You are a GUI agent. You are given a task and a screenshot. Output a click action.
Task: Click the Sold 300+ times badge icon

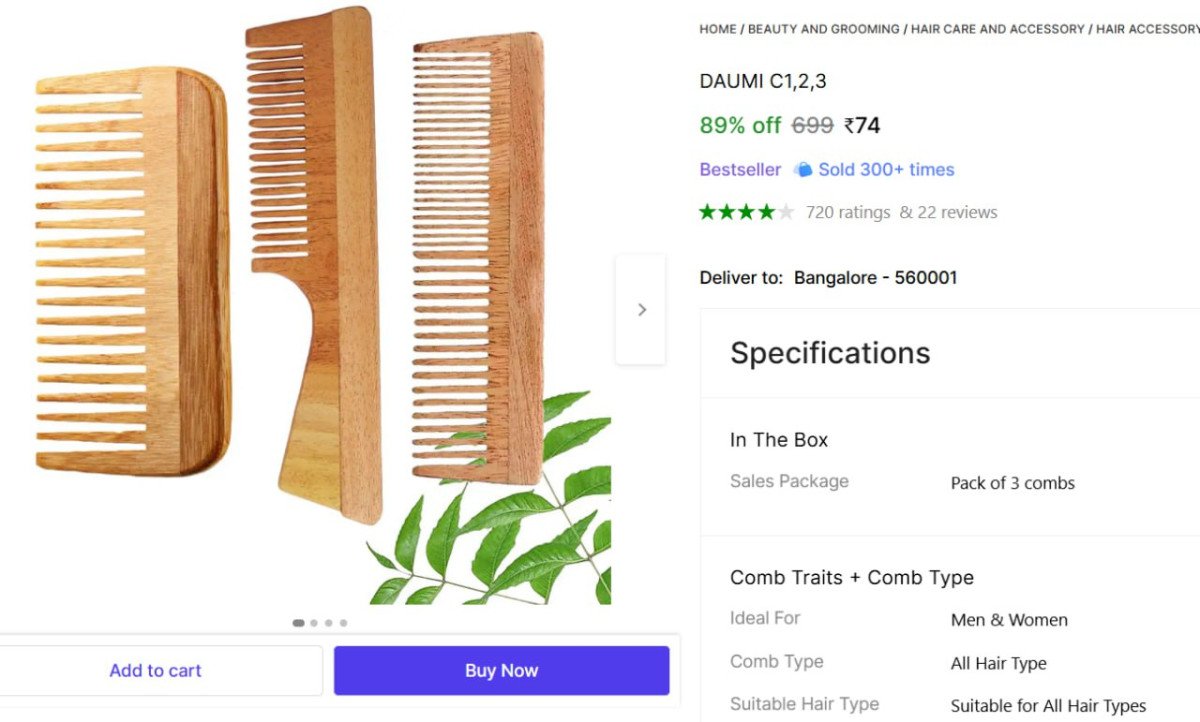(x=803, y=170)
